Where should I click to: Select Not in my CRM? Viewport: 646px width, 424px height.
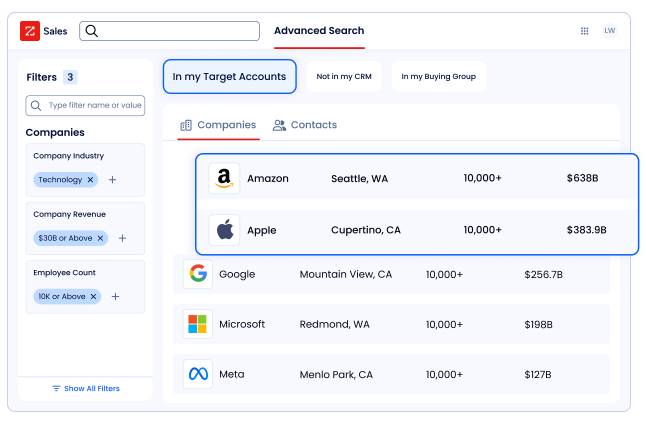click(344, 77)
